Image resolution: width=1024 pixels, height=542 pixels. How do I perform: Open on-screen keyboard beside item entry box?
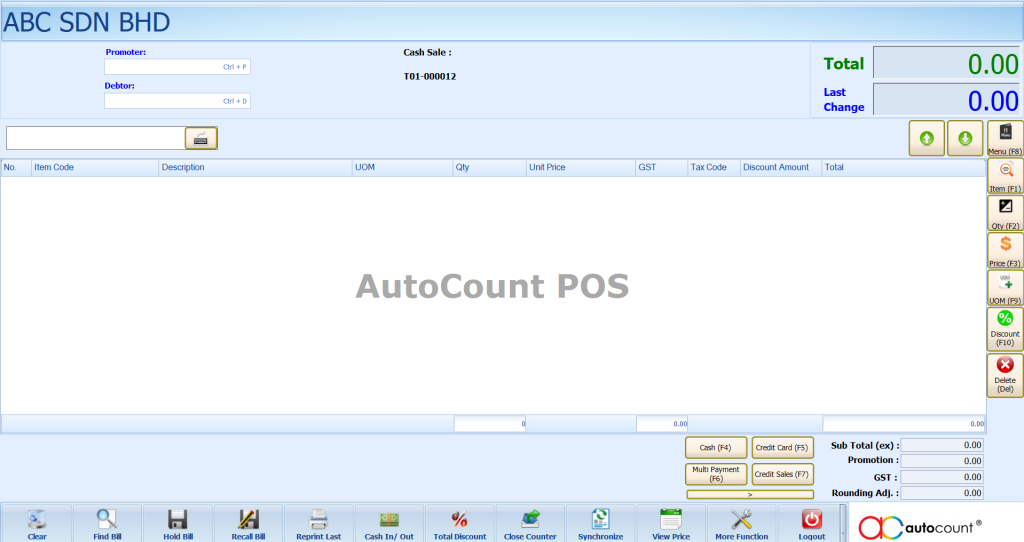coord(201,138)
